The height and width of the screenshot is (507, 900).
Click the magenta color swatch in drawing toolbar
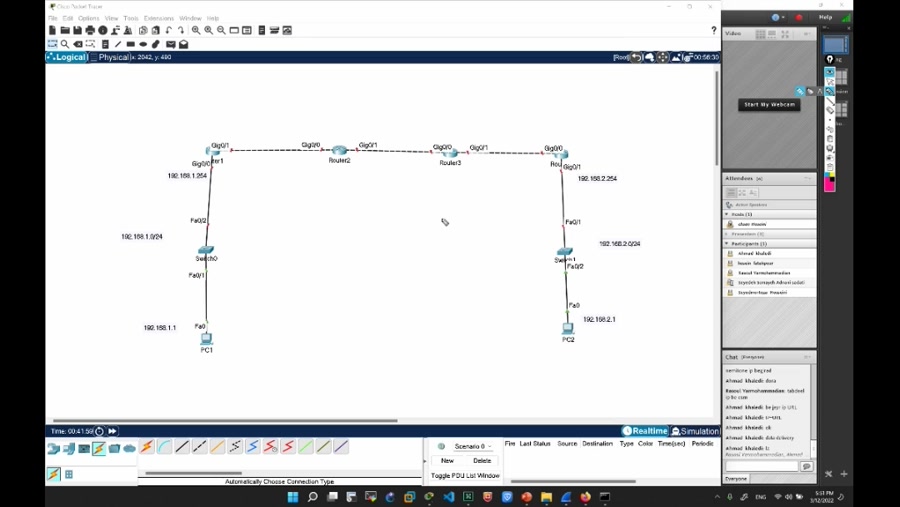pyautogui.click(x=829, y=184)
